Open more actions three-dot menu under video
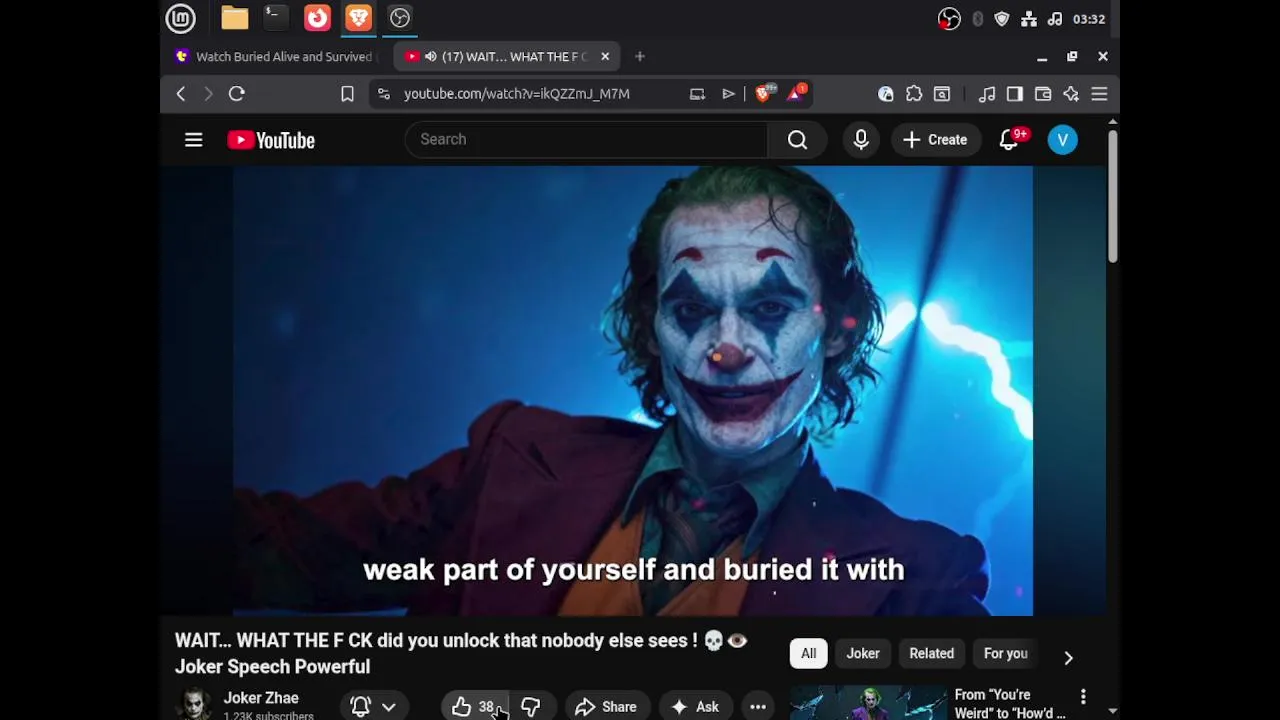The height and width of the screenshot is (720, 1280). 758,707
